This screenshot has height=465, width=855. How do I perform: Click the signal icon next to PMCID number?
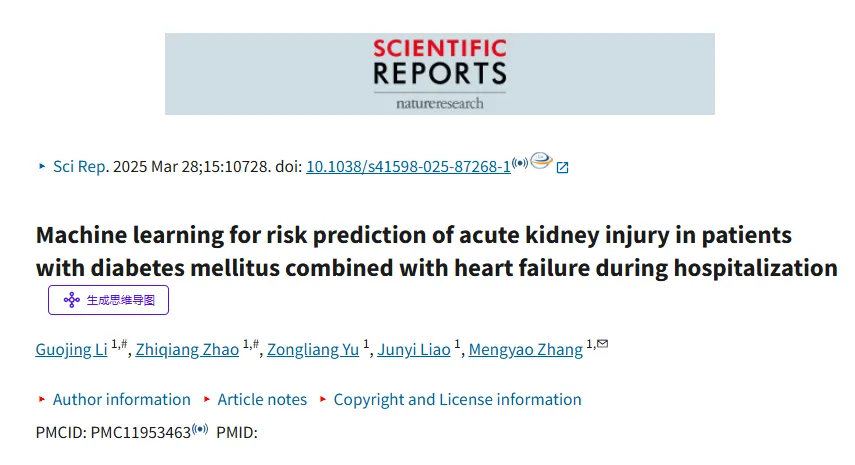click(200, 429)
